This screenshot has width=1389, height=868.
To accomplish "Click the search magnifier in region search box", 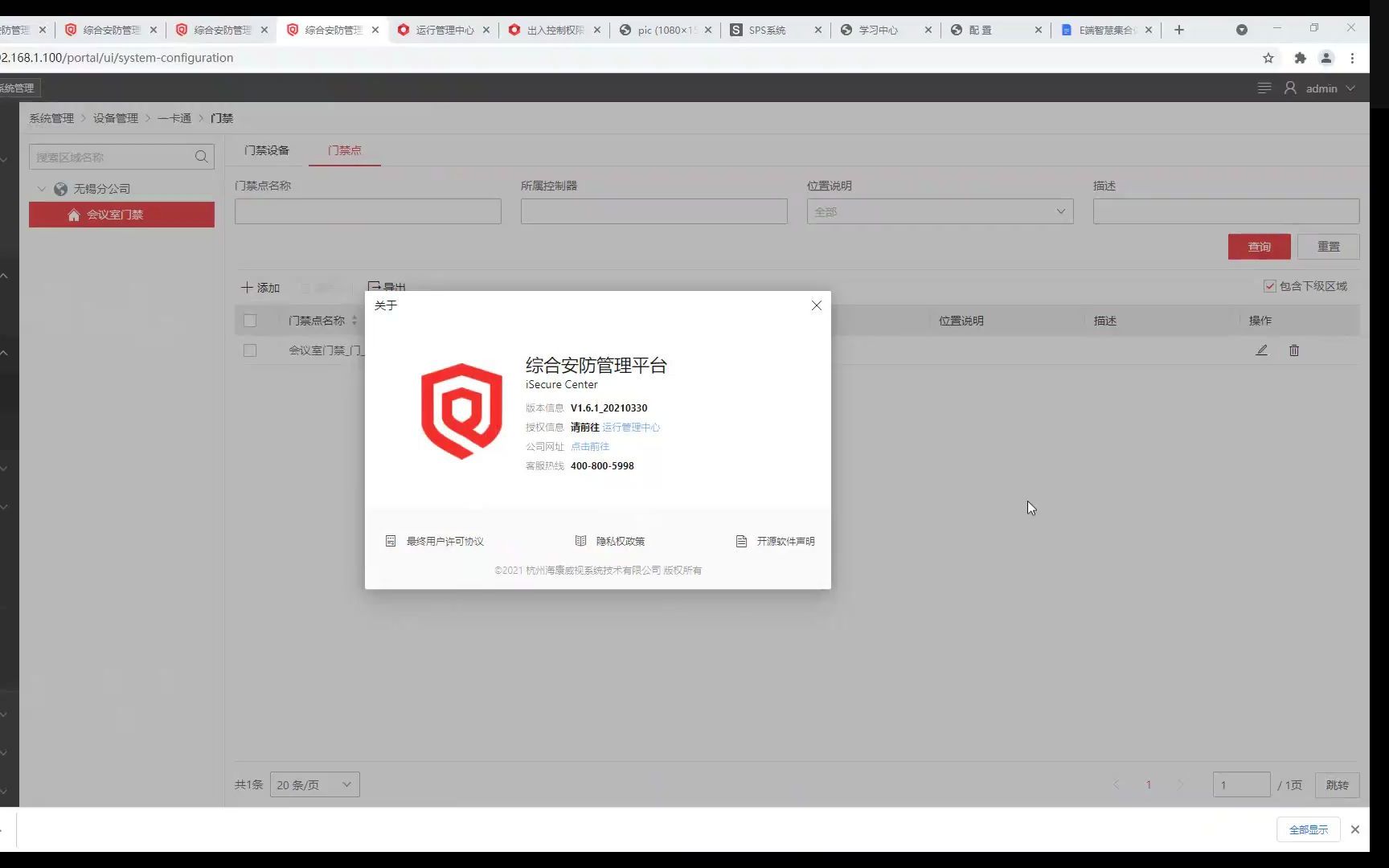I will 201,157.
